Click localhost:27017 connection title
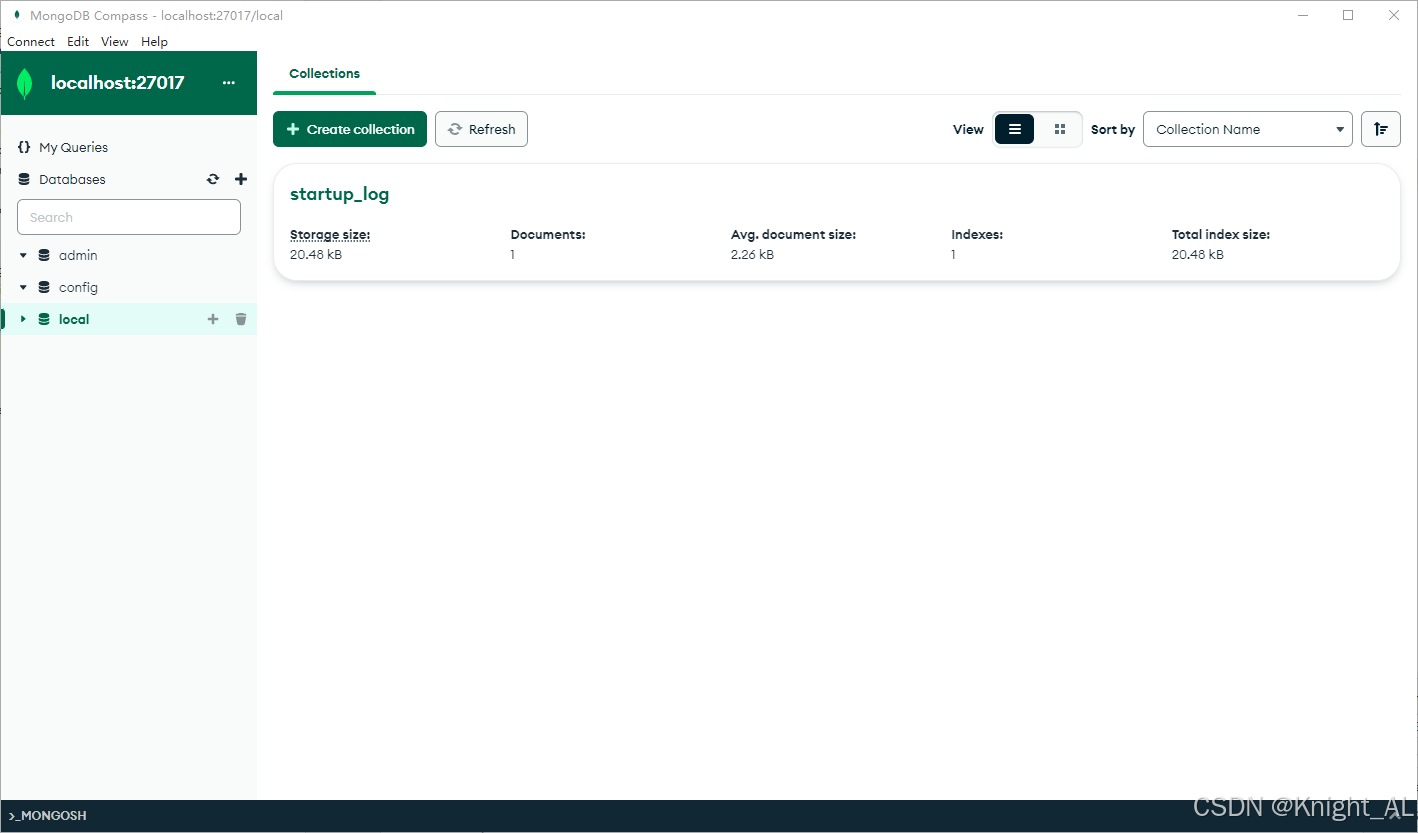The image size is (1418, 833). (117, 83)
